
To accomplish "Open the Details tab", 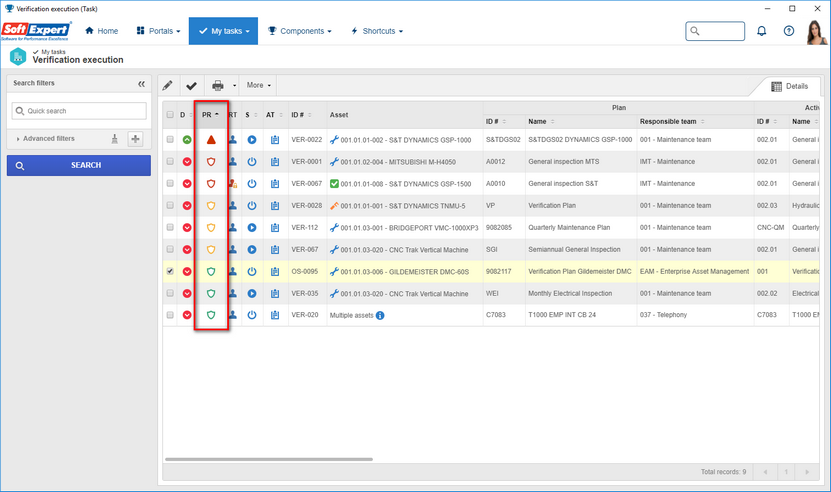I will click(790, 86).
